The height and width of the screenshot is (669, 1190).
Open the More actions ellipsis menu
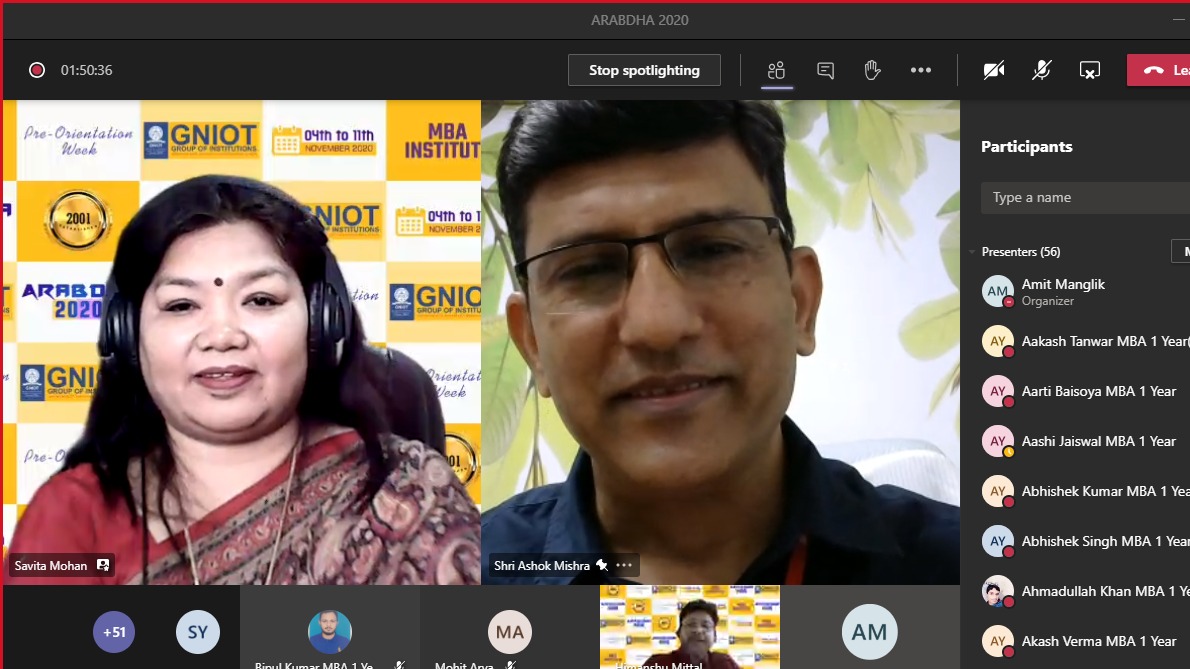tap(920, 70)
